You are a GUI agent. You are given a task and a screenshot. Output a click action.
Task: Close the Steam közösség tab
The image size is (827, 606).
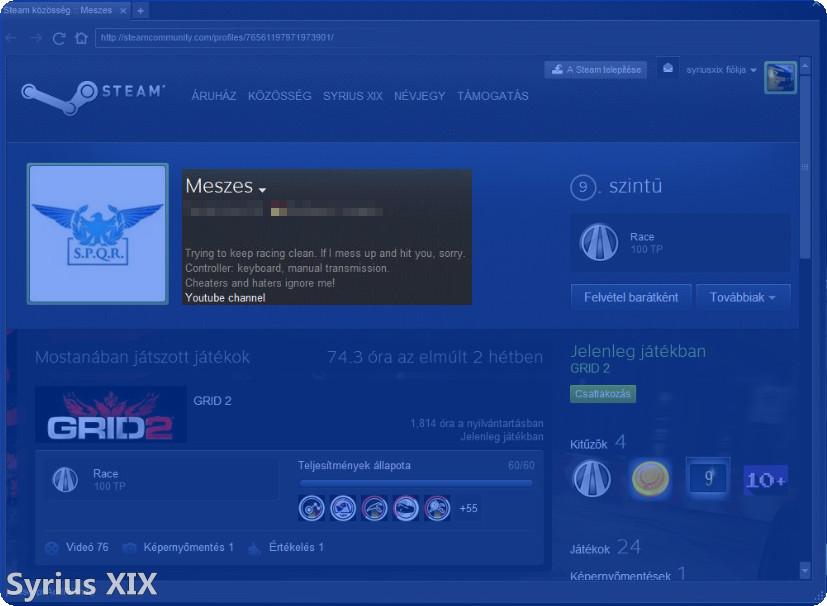123,11
